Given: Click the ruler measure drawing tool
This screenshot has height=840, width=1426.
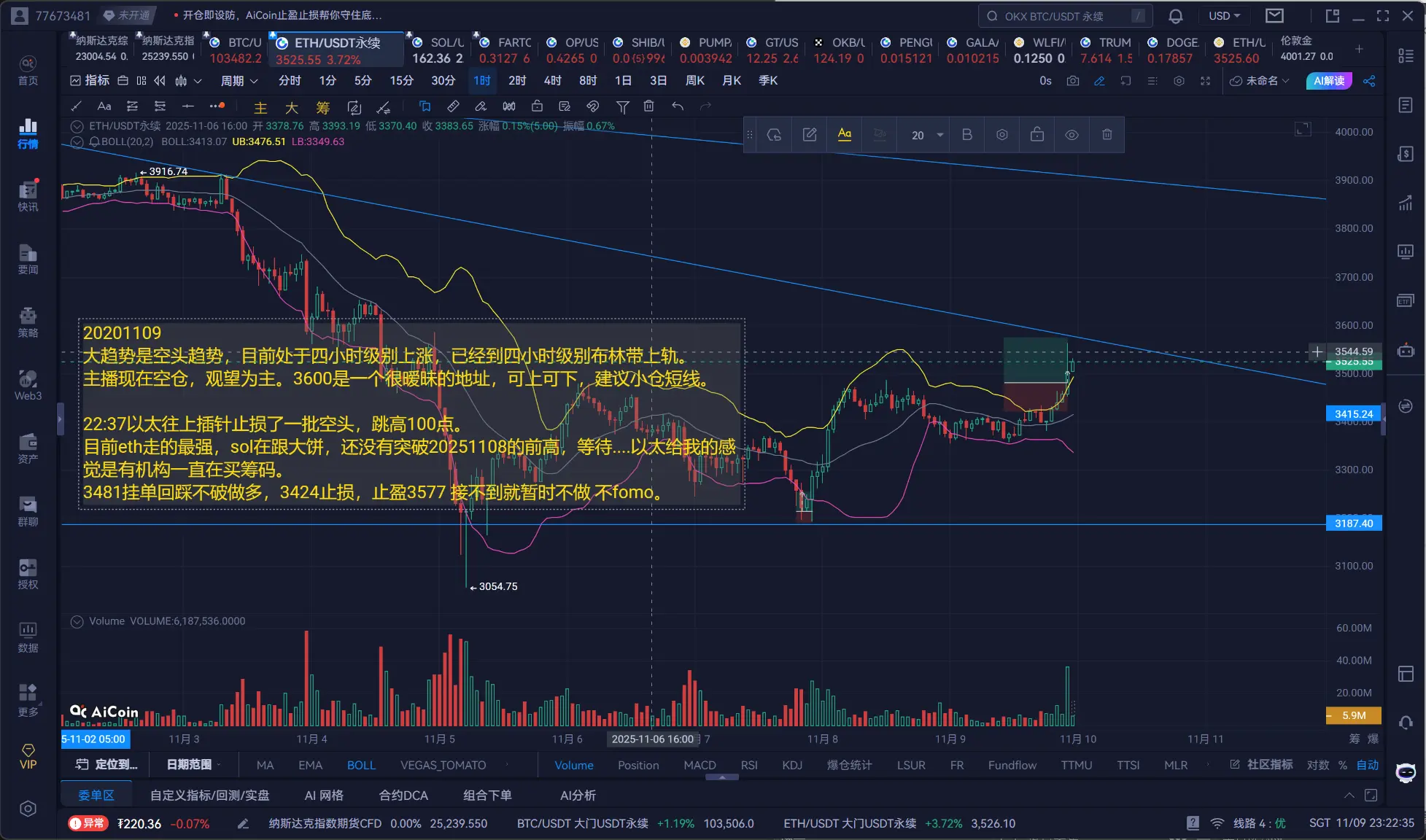Looking at the screenshot, I should pos(453,106).
